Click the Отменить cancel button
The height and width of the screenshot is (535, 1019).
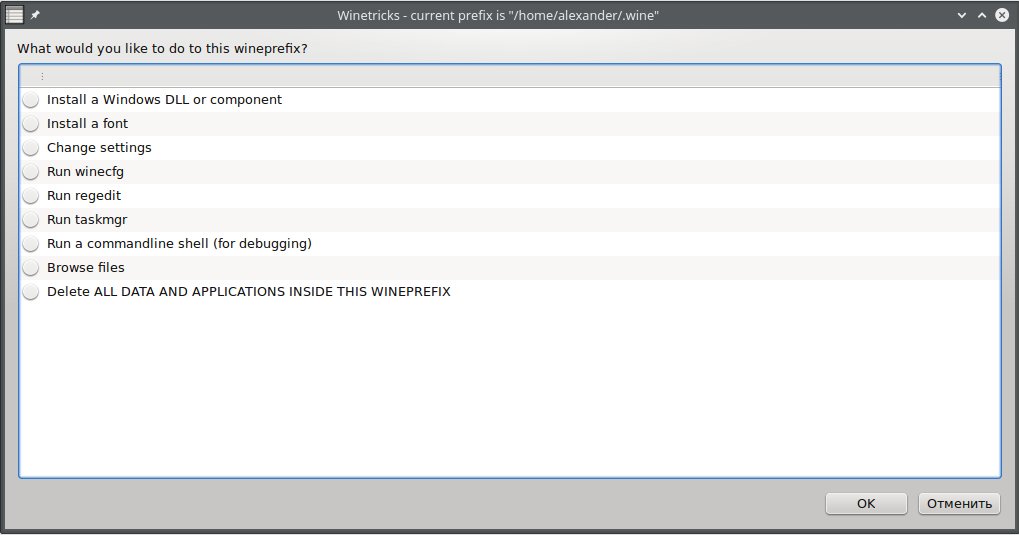tap(959, 504)
